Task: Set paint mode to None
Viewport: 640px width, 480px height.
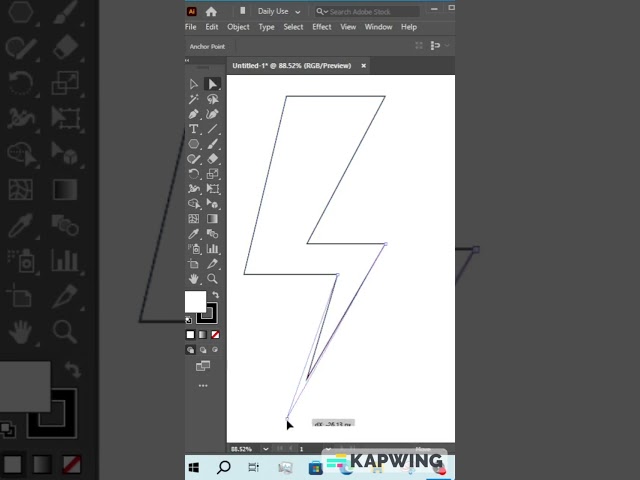Action: tap(215, 335)
